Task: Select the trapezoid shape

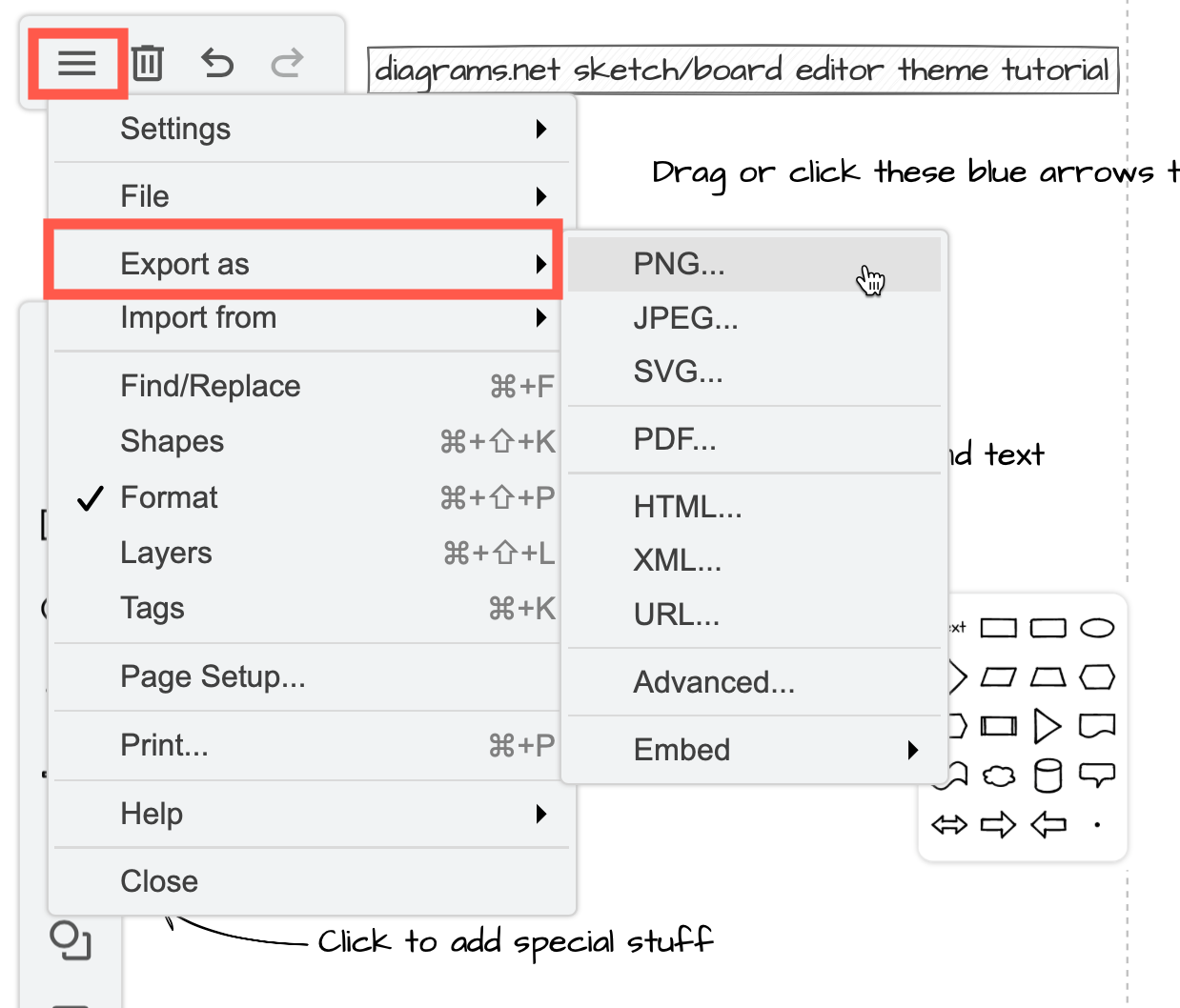Action: click(x=1048, y=676)
